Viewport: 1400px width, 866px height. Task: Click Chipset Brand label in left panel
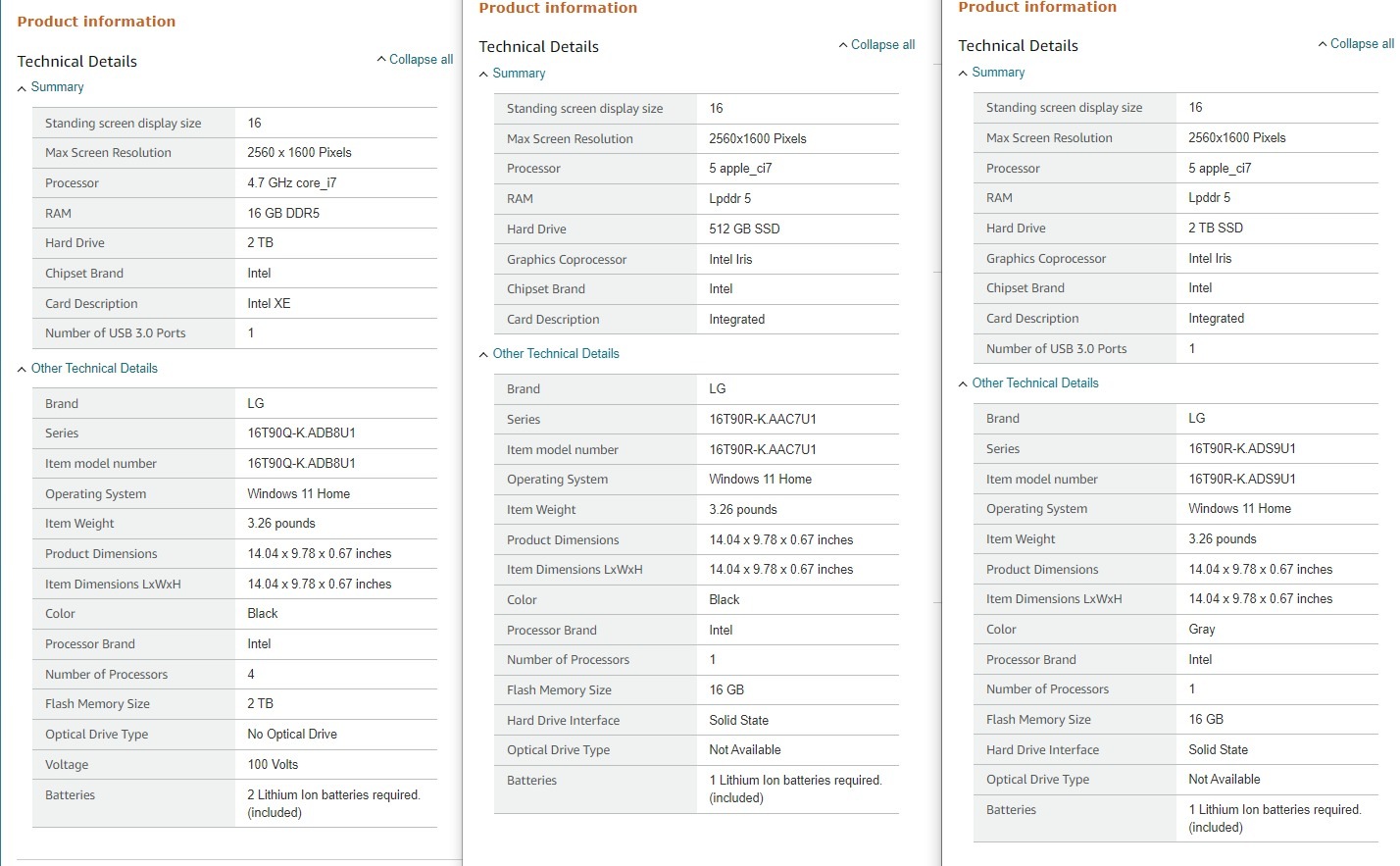click(x=84, y=274)
